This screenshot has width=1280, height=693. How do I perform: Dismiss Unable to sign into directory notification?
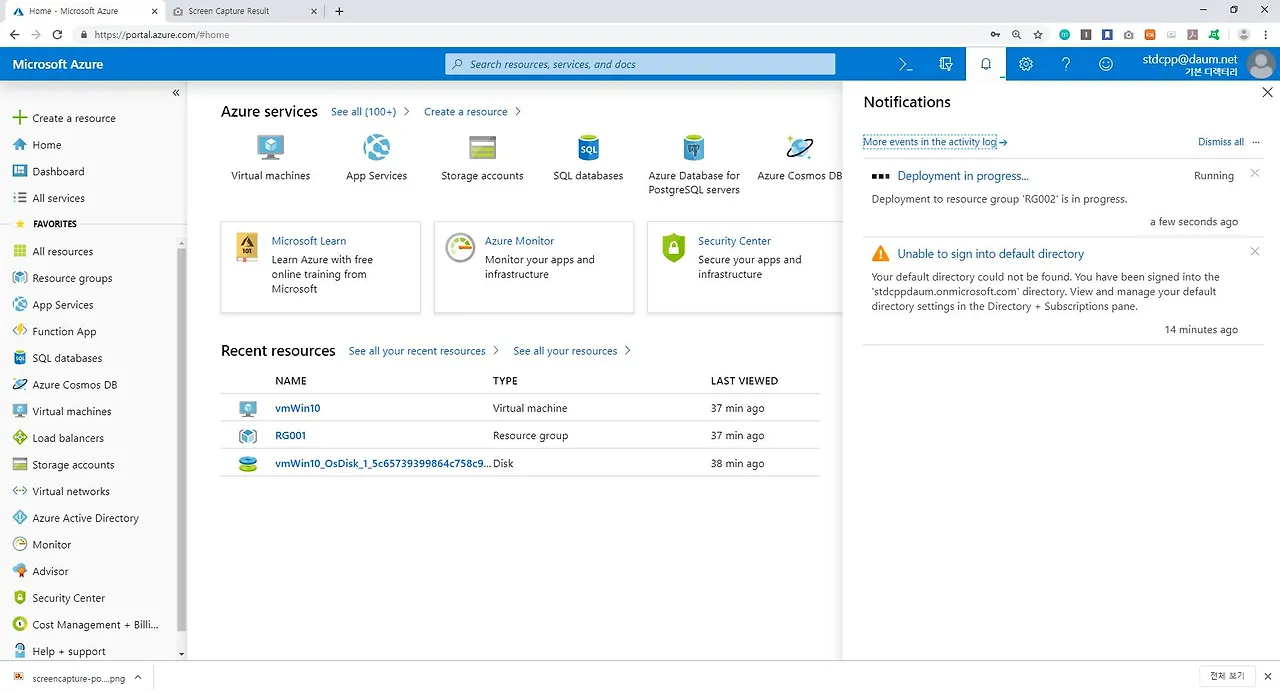click(1255, 252)
